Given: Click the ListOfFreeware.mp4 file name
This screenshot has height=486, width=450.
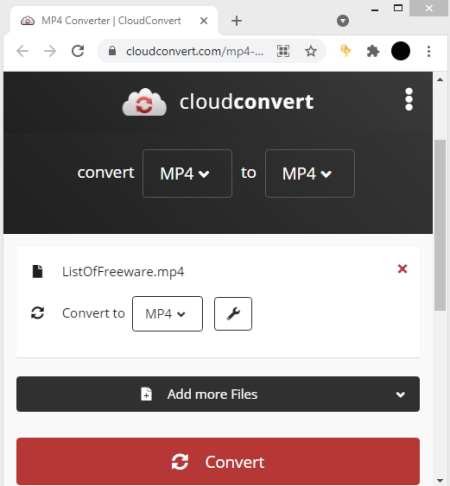Looking at the screenshot, I should [x=123, y=272].
